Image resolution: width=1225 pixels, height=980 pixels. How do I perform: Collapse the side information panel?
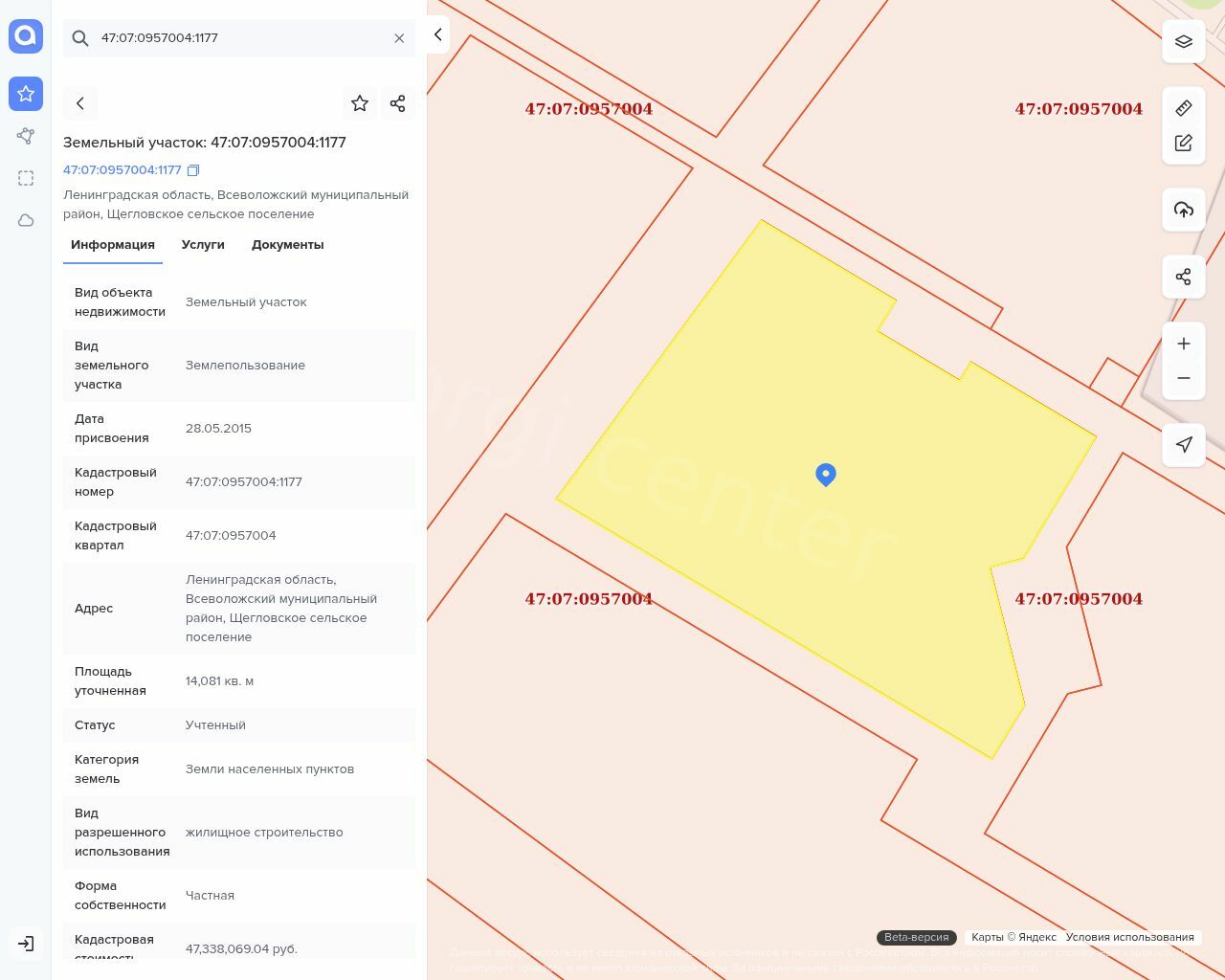(x=437, y=34)
